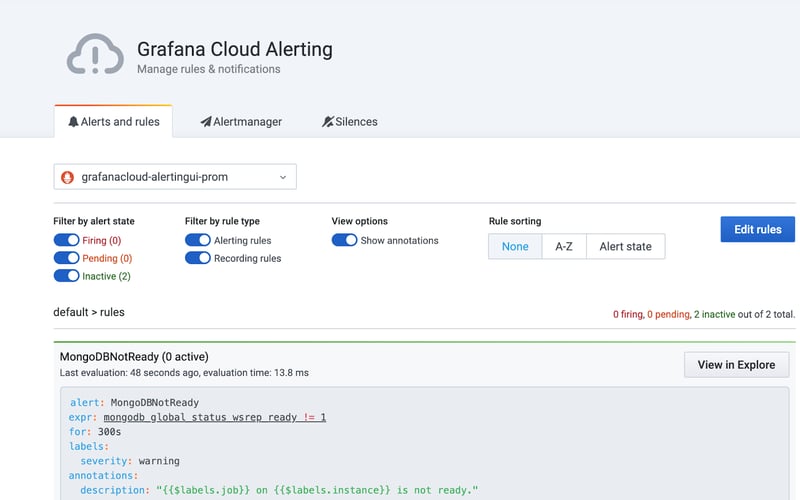Sort rules by Alert state
This screenshot has height=500, width=800.
point(626,246)
